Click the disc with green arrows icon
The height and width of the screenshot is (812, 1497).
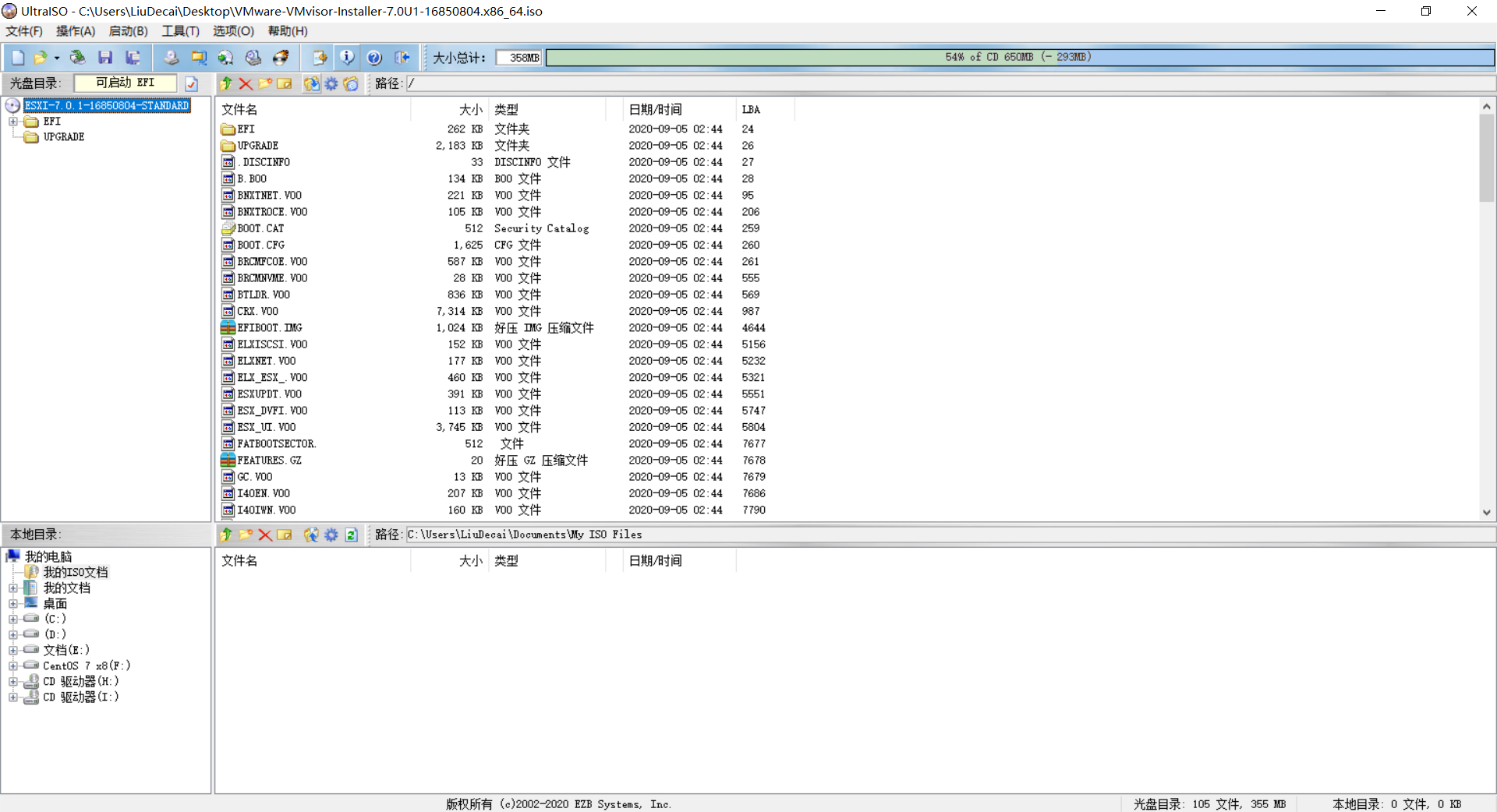[x=226, y=58]
